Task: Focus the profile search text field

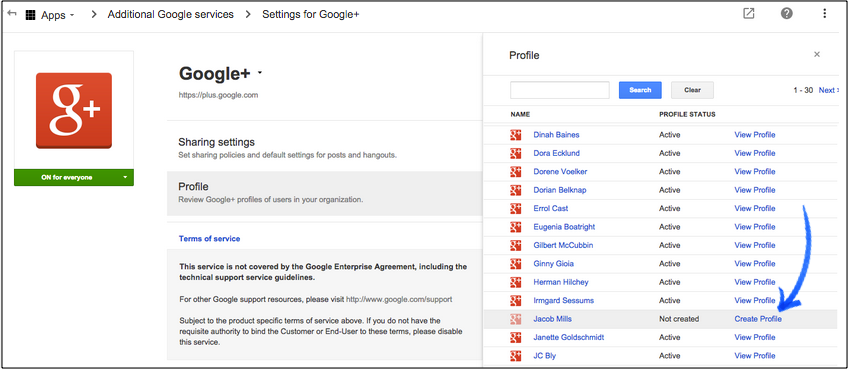Action: (x=560, y=90)
